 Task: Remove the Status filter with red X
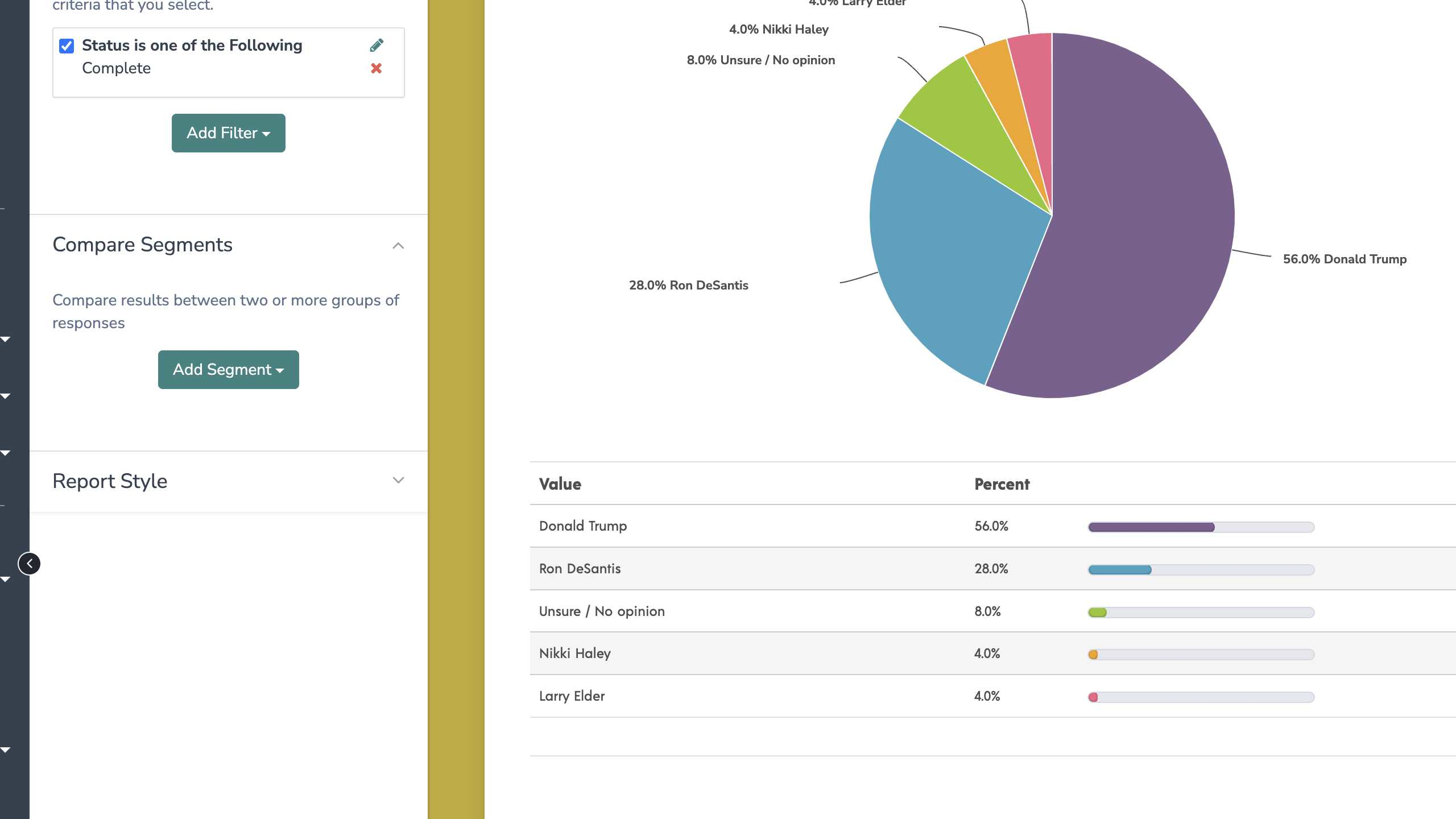pos(376,68)
